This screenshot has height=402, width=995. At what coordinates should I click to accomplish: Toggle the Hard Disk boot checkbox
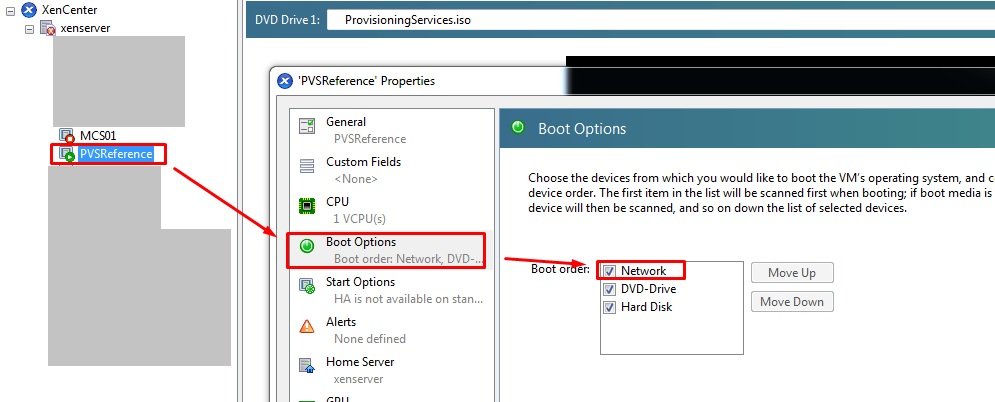[609, 307]
